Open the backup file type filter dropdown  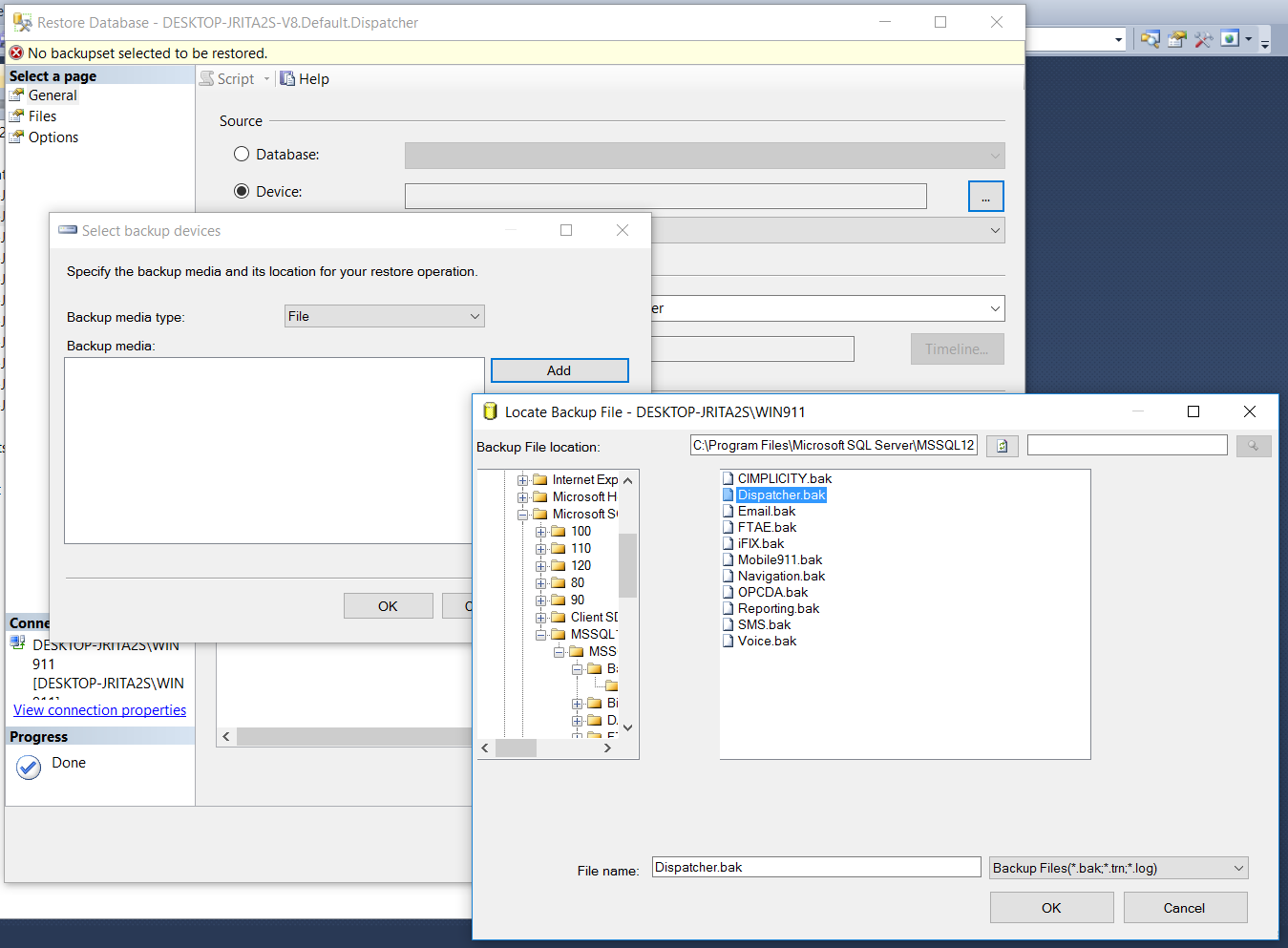[1119, 868]
